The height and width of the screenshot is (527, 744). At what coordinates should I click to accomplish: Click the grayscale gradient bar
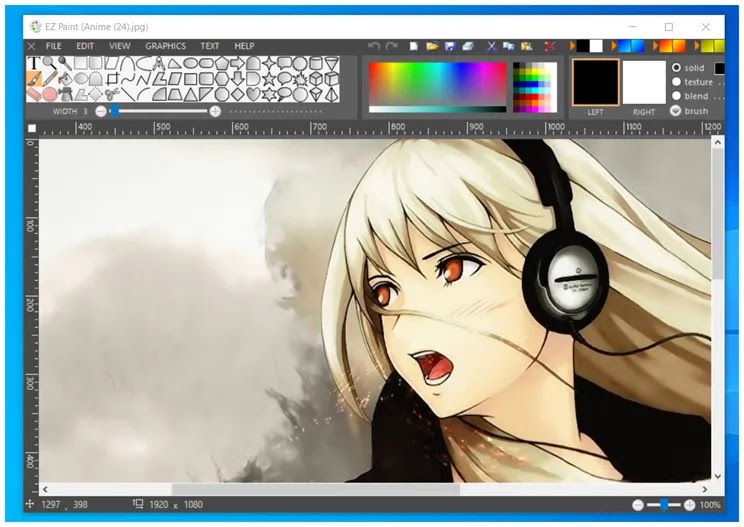(437, 110)
